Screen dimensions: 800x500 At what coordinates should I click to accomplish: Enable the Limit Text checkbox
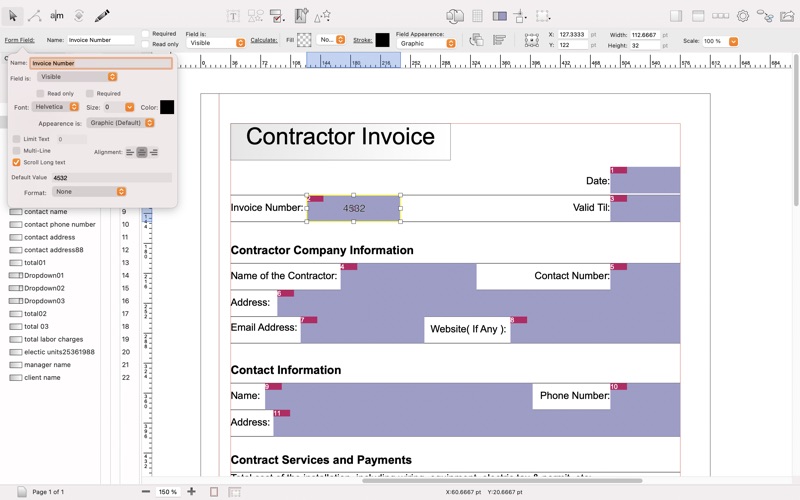[16, 139]
